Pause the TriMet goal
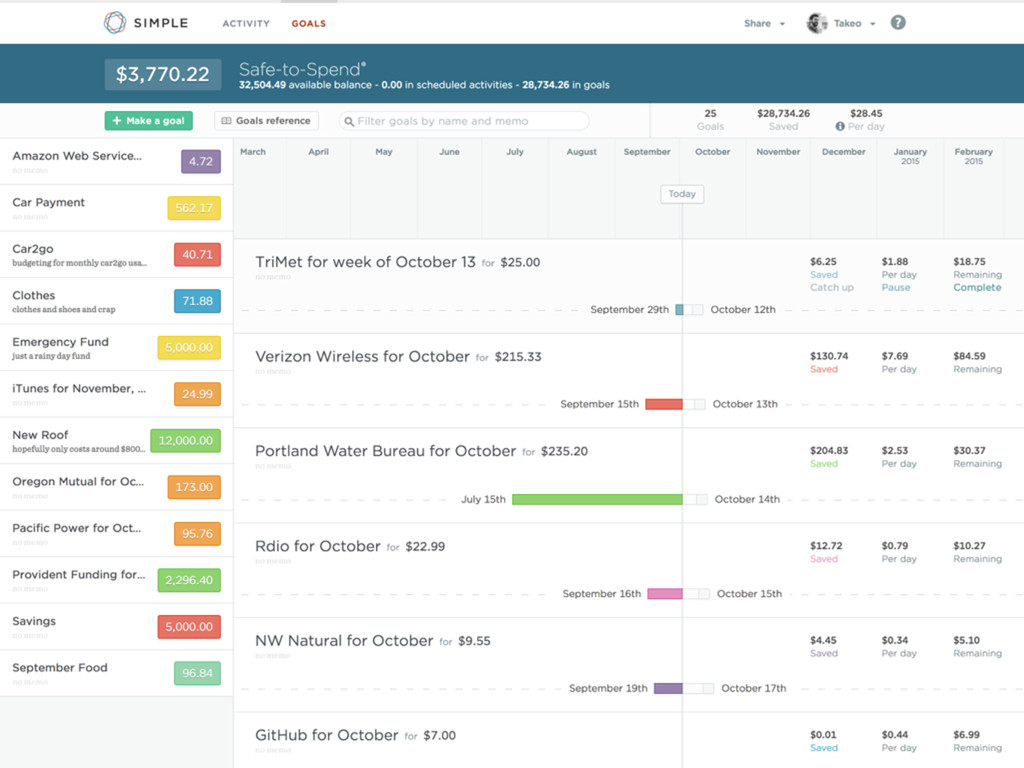Viewport: 1024px width, 768px height. [x=895, y=287]
